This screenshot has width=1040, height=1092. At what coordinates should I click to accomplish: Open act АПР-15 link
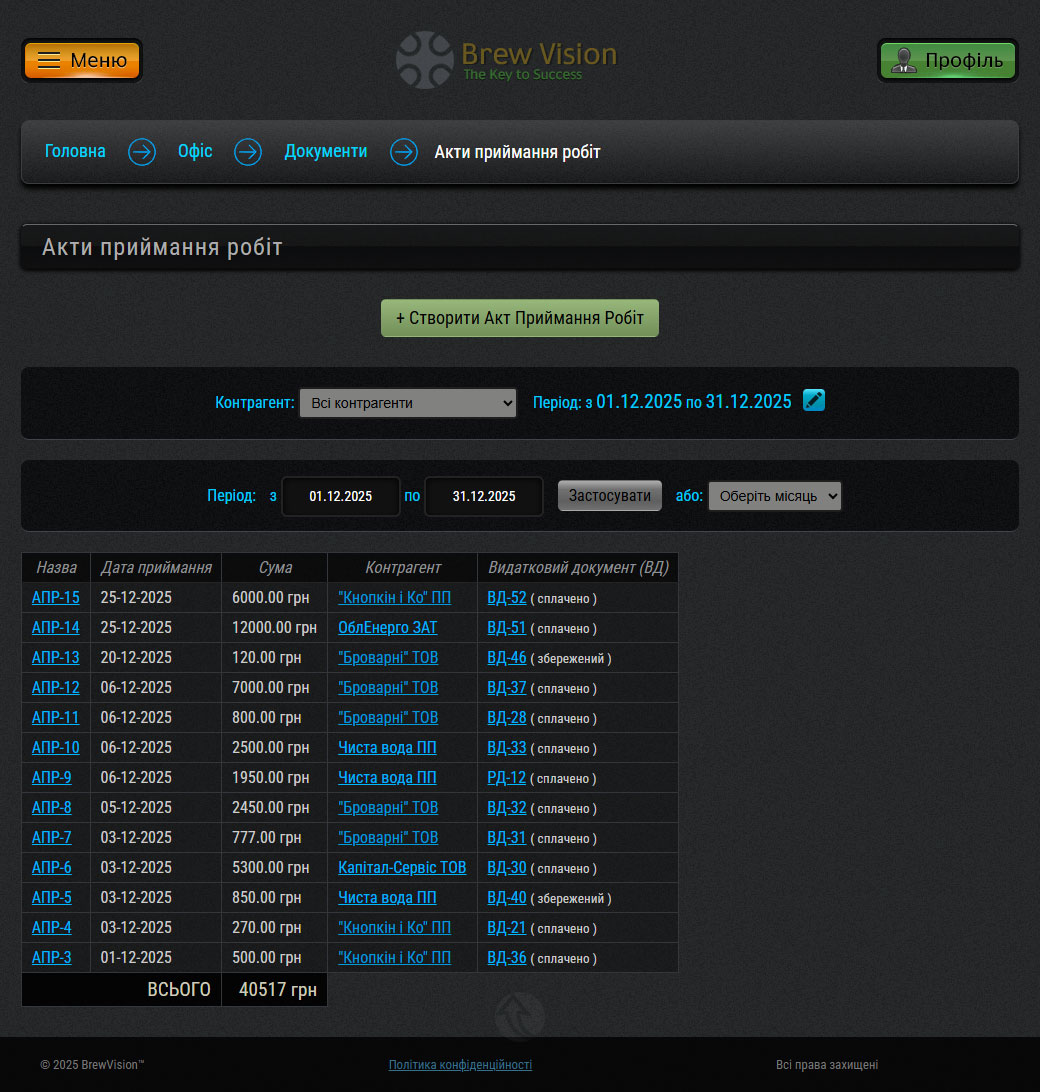point(56,598)
